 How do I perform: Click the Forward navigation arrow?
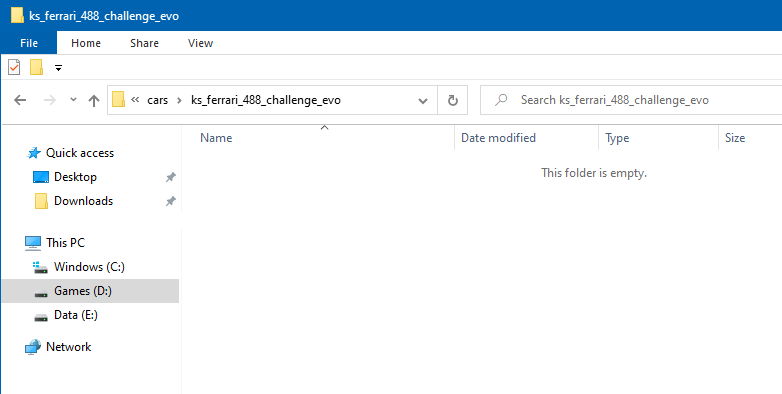click(50, 100)
